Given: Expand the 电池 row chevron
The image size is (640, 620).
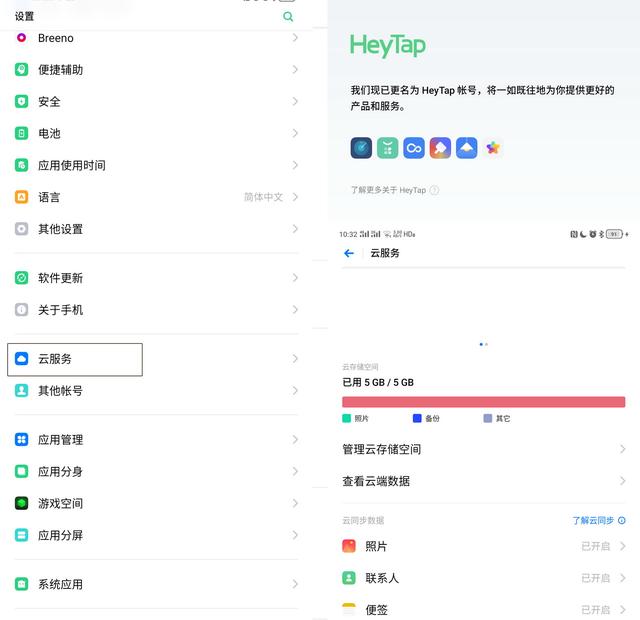Looking at the screenshot, I should [295, 133].
